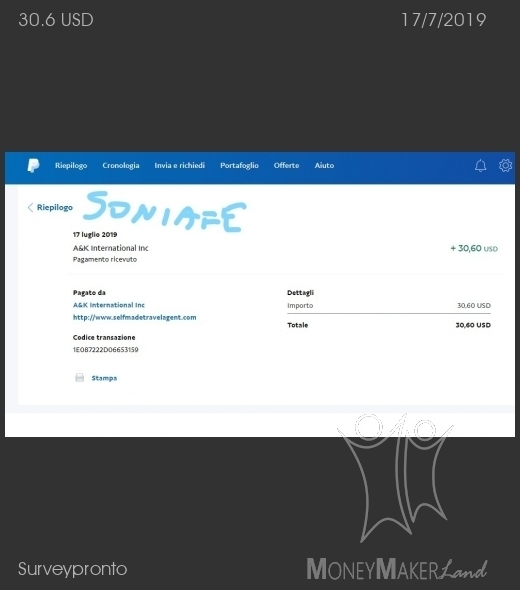This screenshot has height=590, width=520.
Task: Open the notifications bell icon
Action: click(x=480, y=166)
